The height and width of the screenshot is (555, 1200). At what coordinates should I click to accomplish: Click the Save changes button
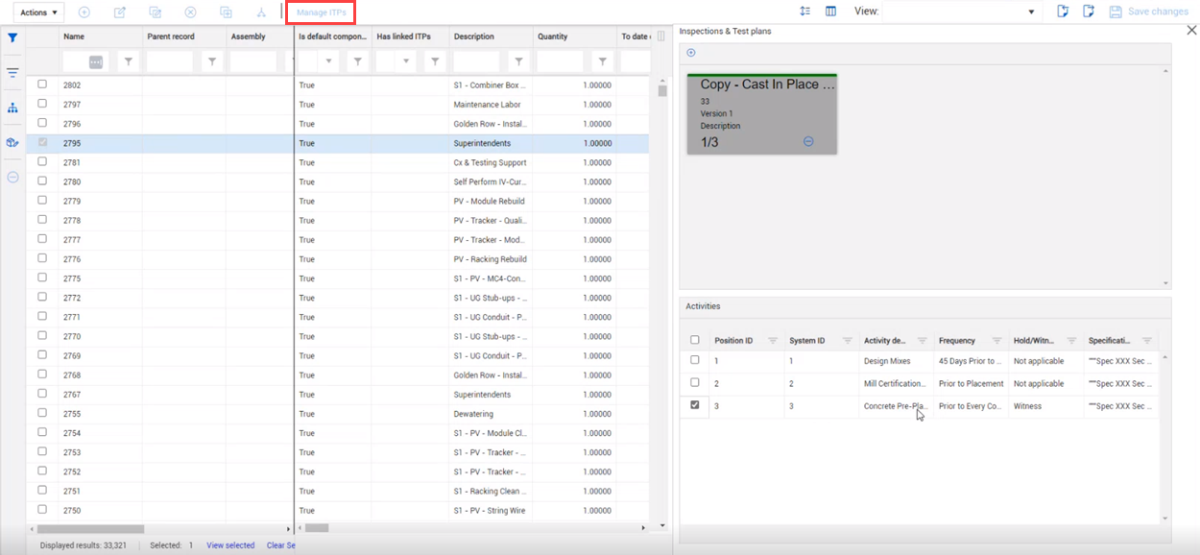(x=1148, y=12)
